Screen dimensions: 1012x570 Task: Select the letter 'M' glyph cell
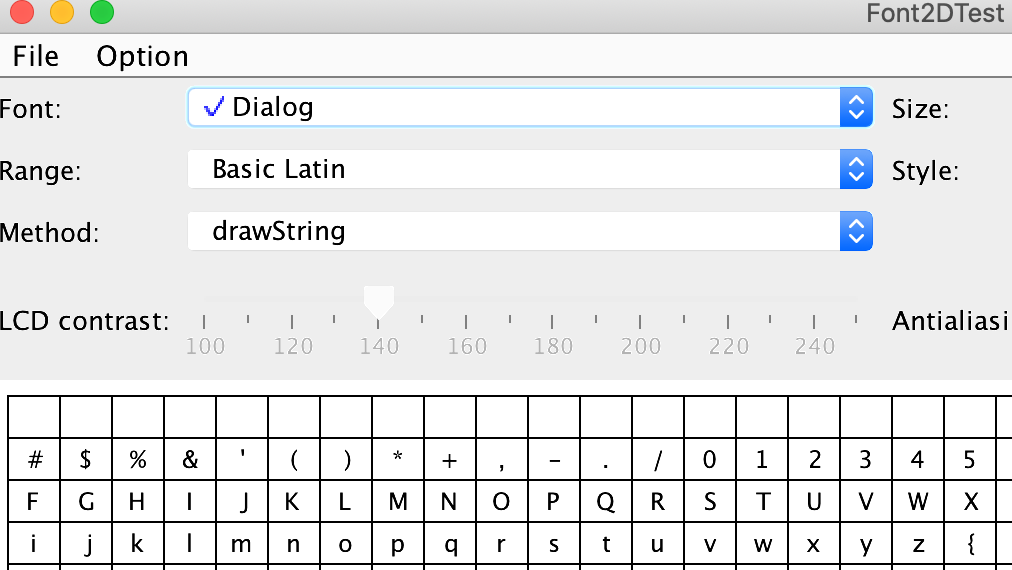point(398,503)
